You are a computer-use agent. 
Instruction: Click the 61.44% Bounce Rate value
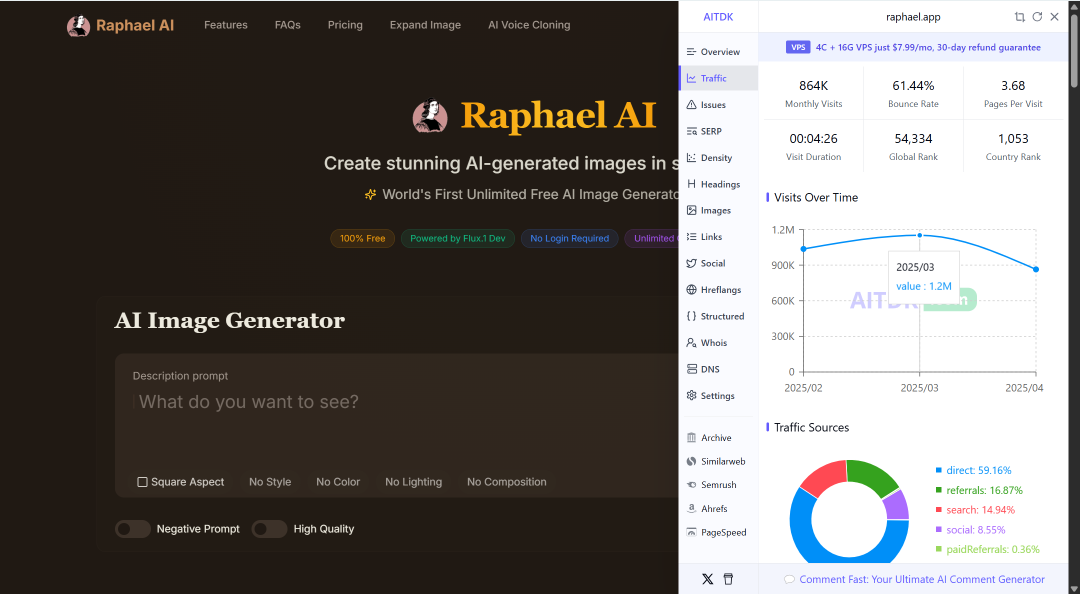pos(913,85)
